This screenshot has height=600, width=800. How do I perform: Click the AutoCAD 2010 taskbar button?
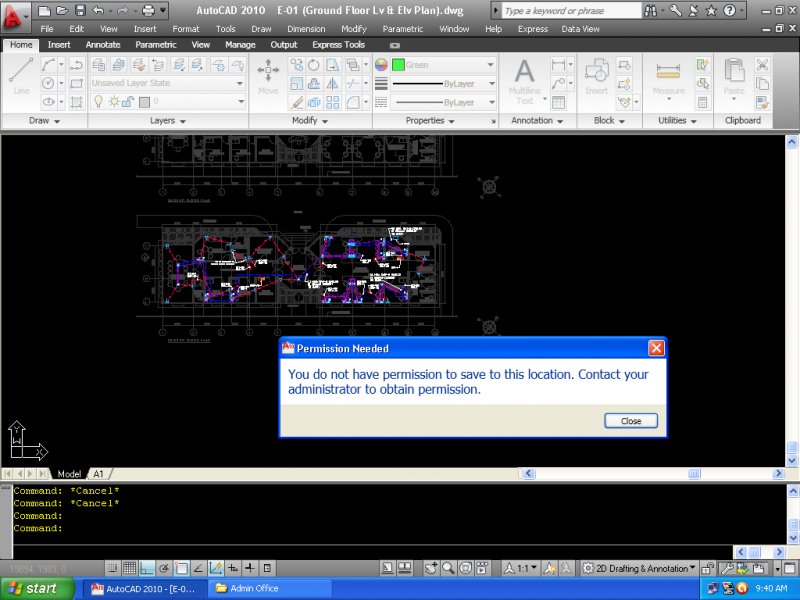tap(145, 589)
